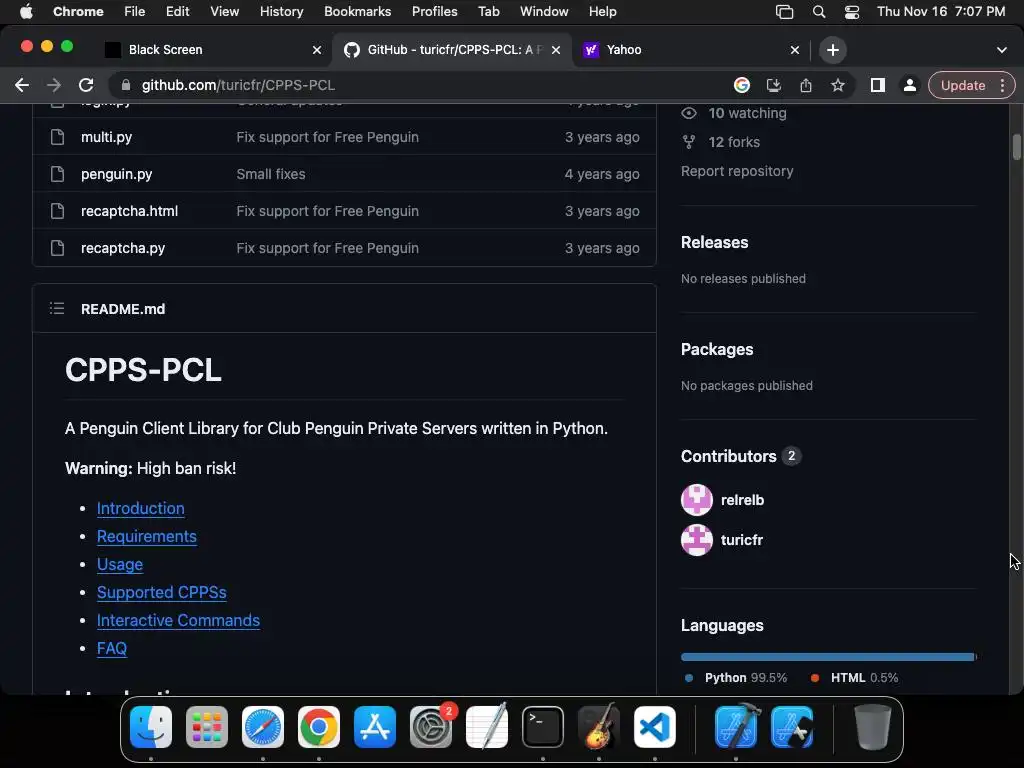Switch to the Black Screen tab
The height and width of the screenshot is (768, 1024).
[212, 50]
